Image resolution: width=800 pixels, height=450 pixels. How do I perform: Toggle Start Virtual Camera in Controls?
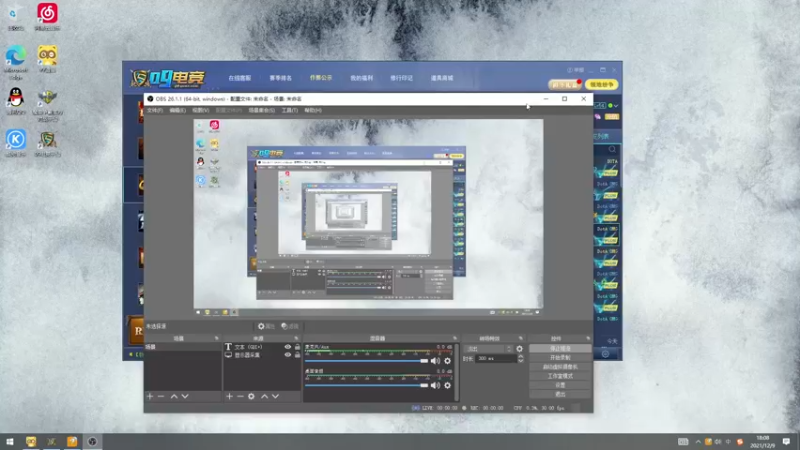tap(560, 367)
